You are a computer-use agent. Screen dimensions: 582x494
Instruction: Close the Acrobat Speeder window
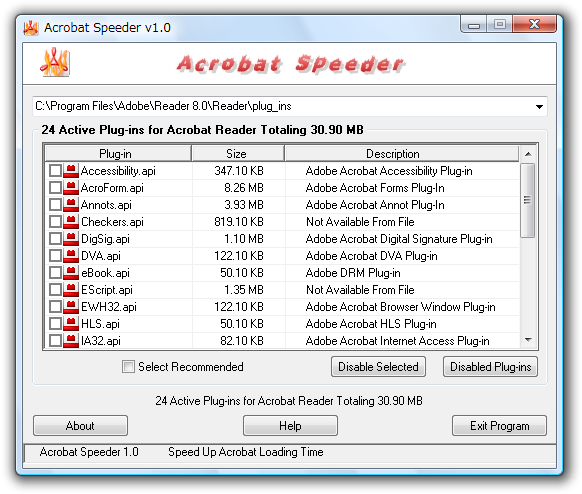(534, 24)
